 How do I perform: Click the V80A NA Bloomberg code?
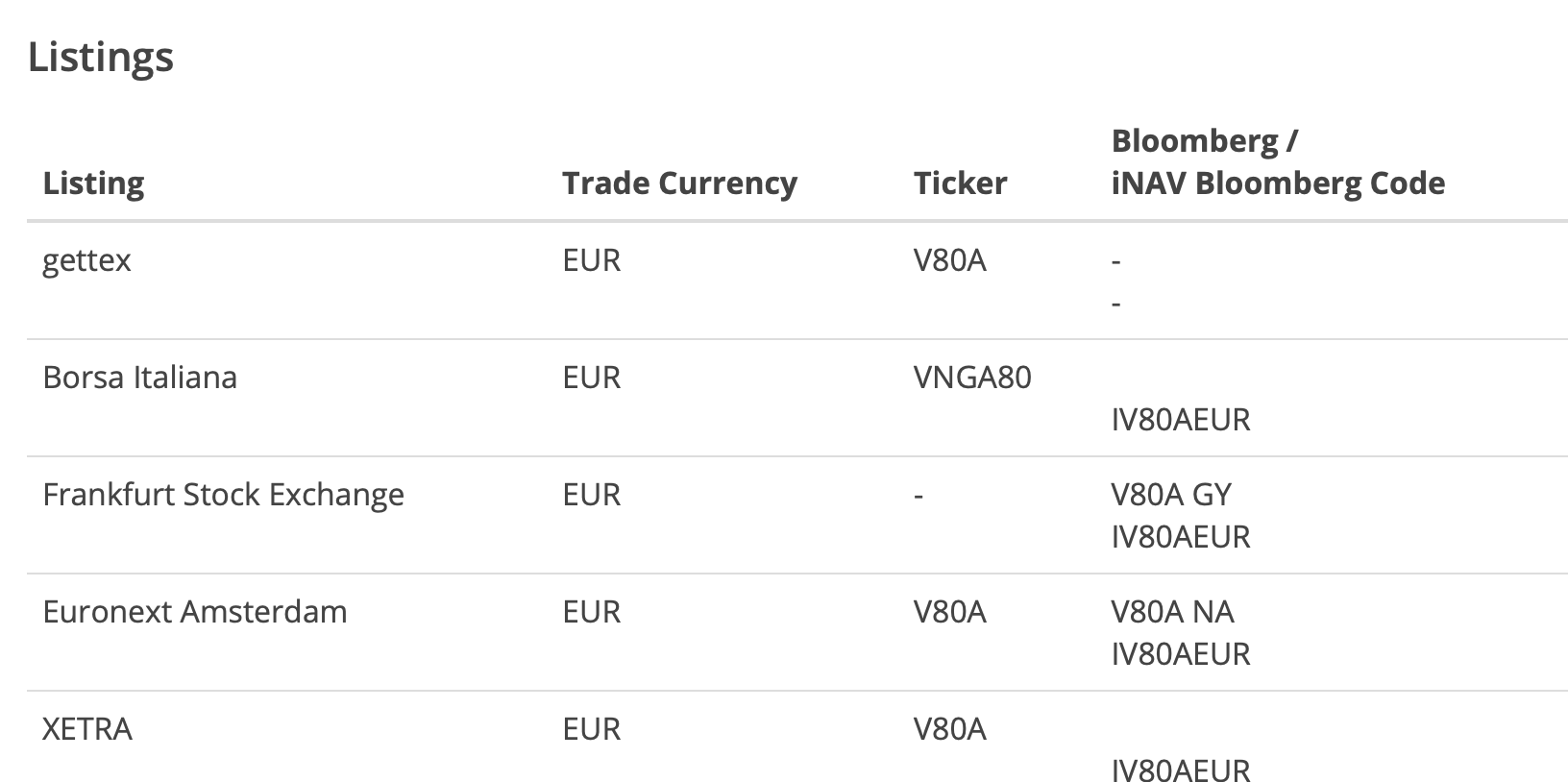[x=1172, y=611]
